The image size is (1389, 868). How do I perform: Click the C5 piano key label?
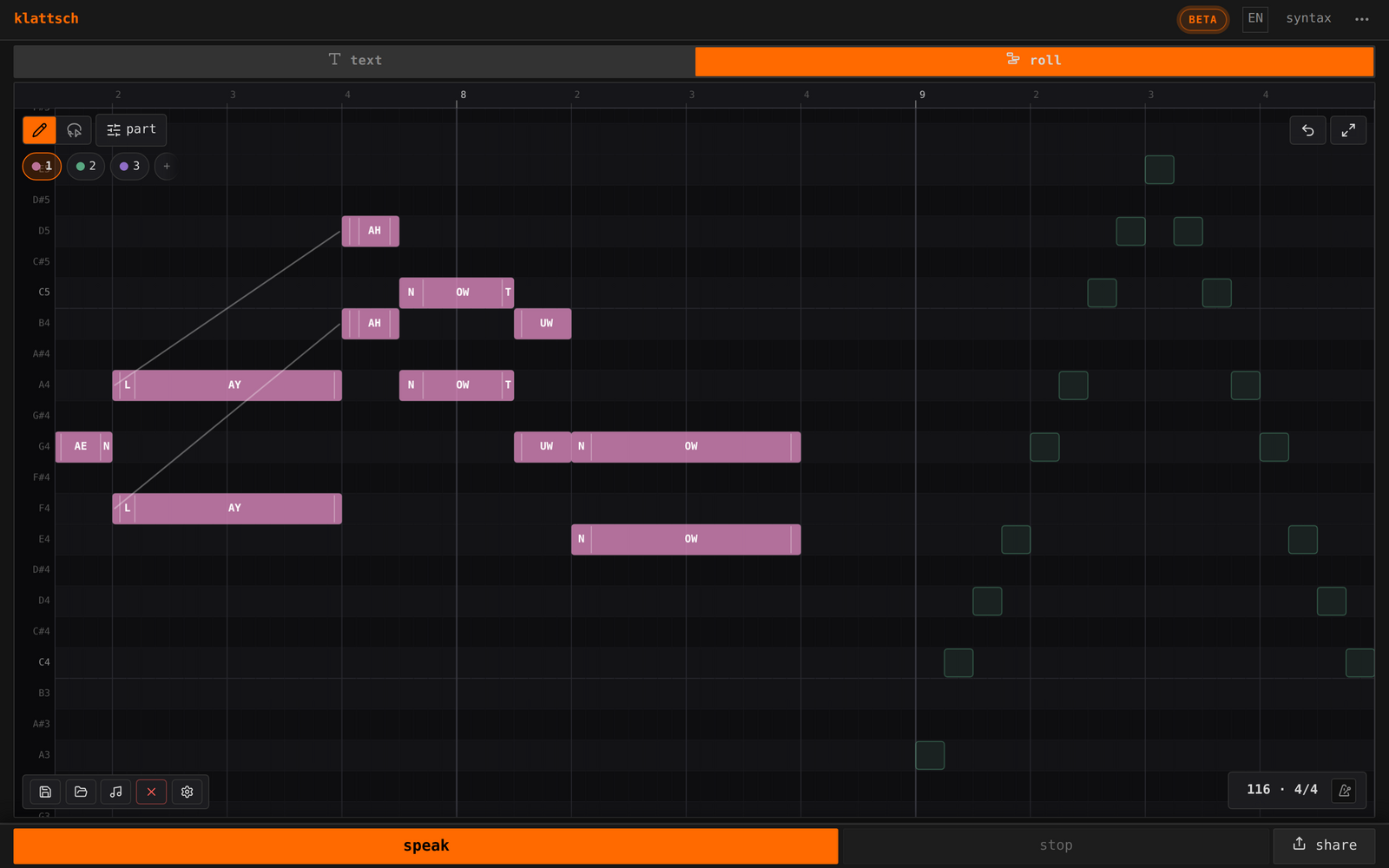click(x=43, y=293)
